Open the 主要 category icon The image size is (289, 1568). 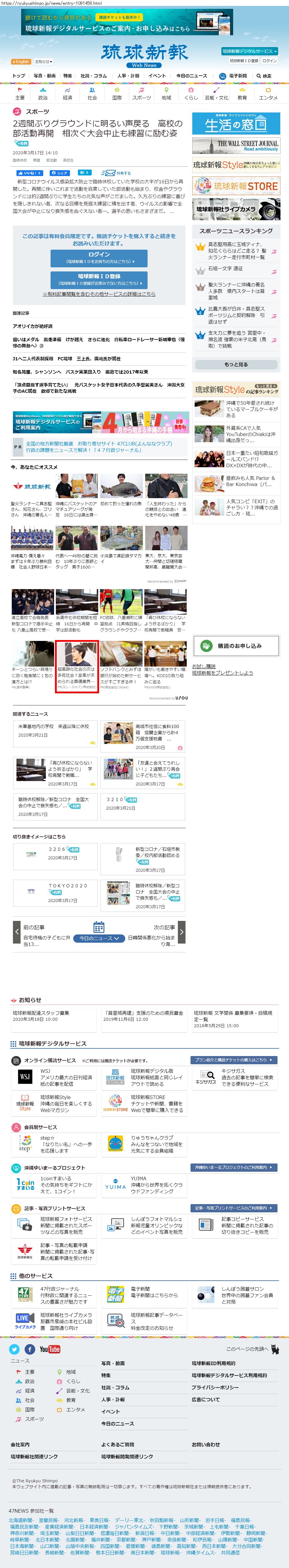(20, 93)
